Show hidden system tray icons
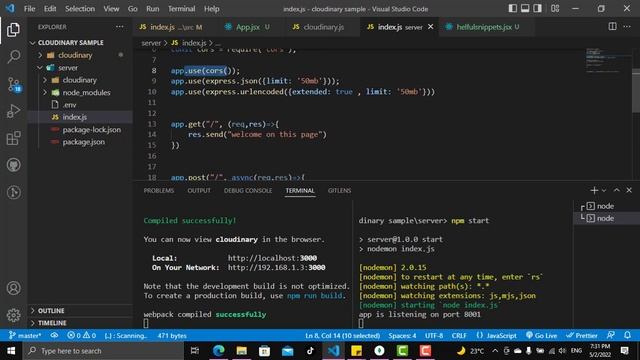640x360 pixels. [x=495, y=351]
